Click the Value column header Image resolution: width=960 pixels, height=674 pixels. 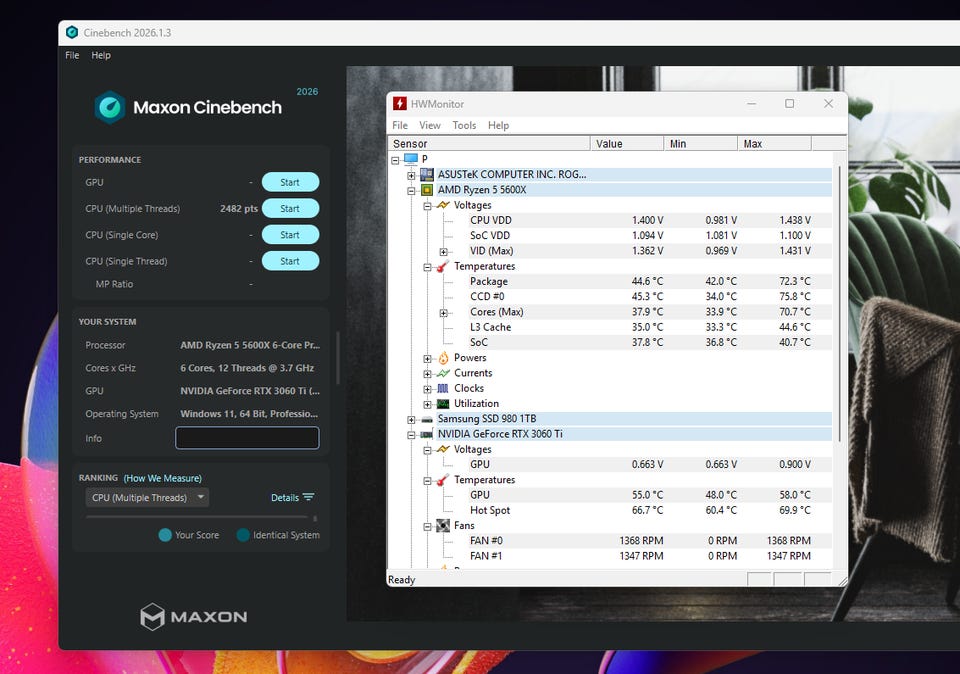click(627, 144)
